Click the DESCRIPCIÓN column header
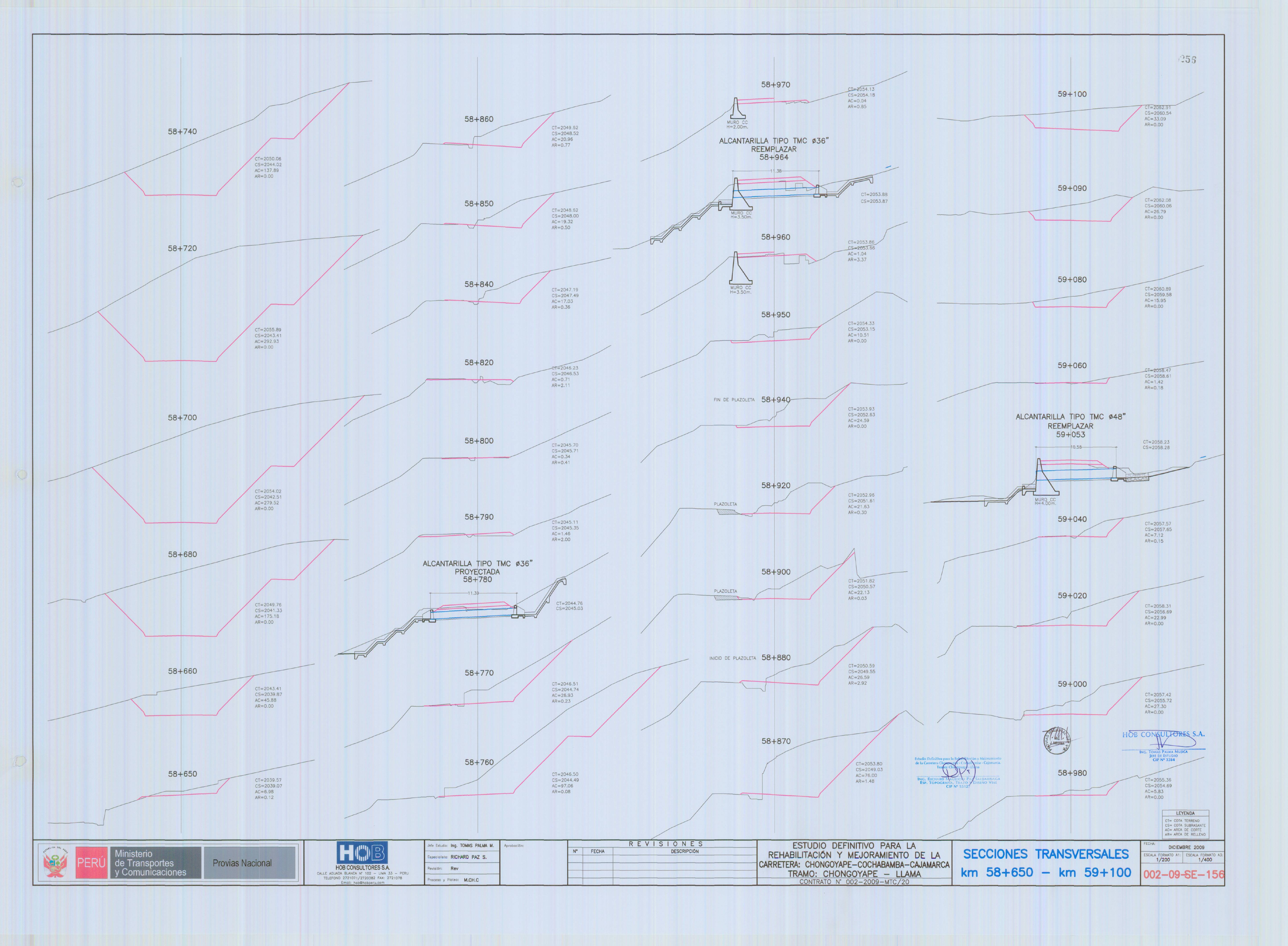This screenshot has width=1288, height=946. 684,852
